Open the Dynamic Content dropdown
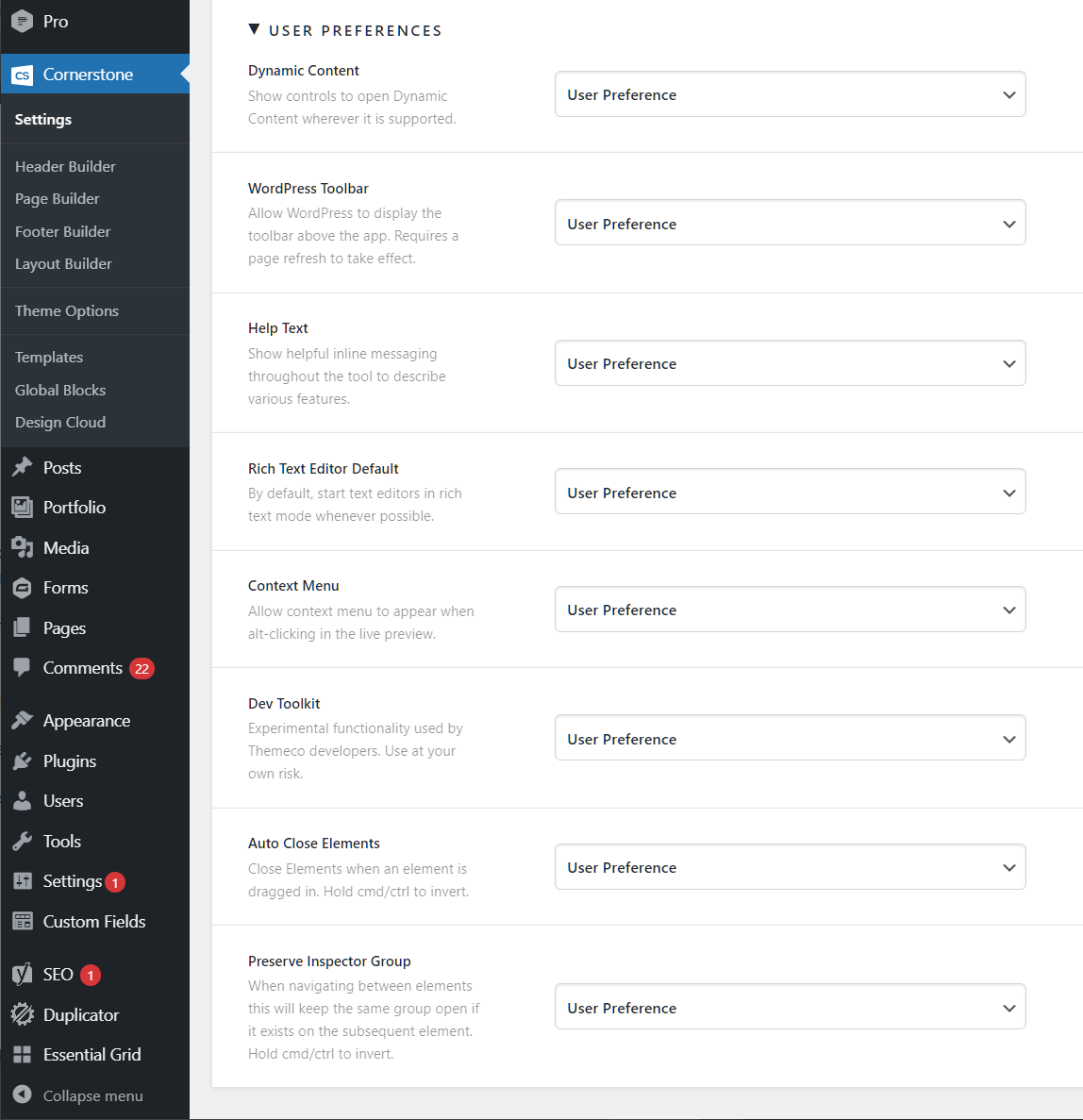 click(x=790, y=94)
